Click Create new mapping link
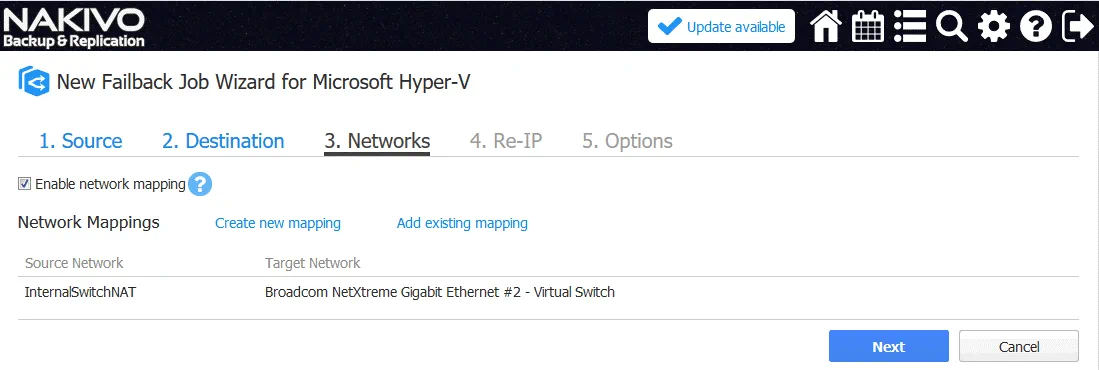This screenshot has height=370, width=1099. [278, 224]
